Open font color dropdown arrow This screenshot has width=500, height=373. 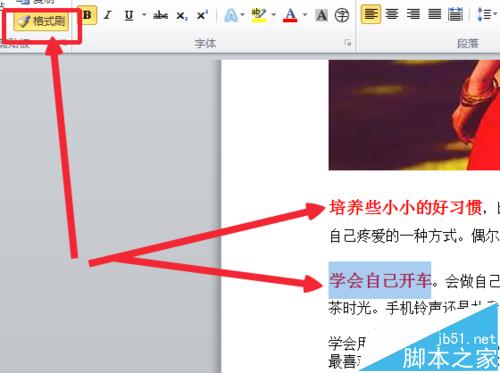click(305, 15)
